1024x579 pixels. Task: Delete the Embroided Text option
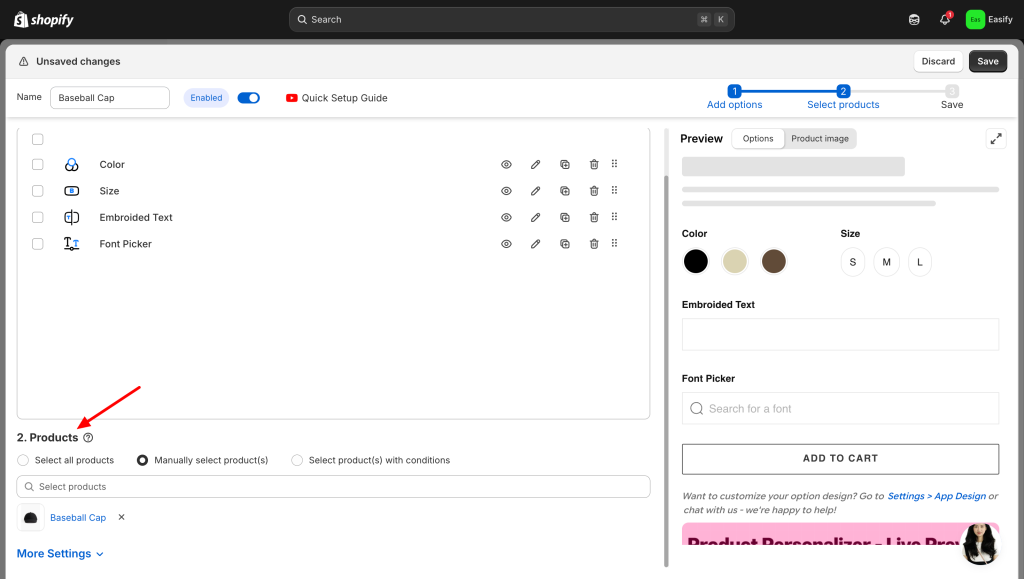tap(594, 217)
